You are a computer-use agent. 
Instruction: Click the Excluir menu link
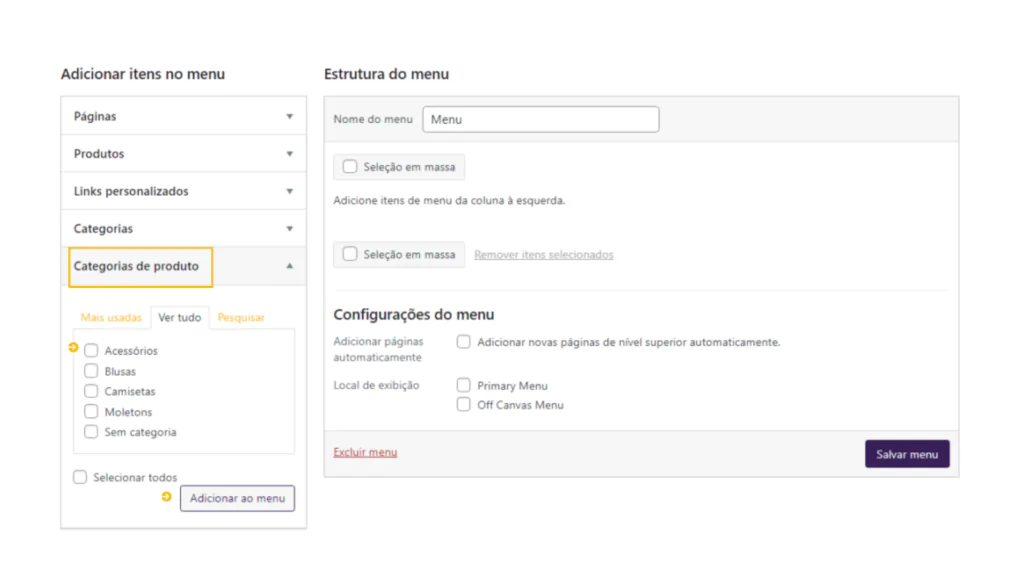coord(365,452)
